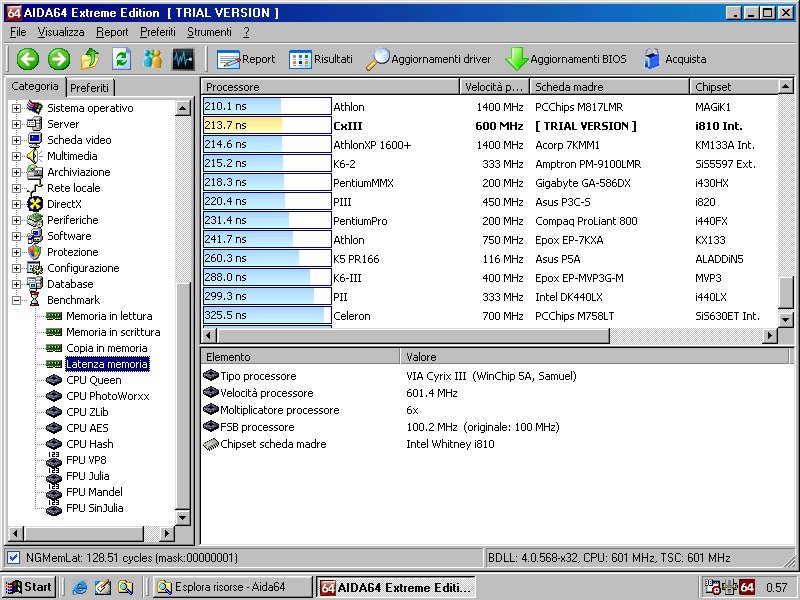Click the Acquista toolbar icon
The image size is (800, 600).
tap(652, 59)
